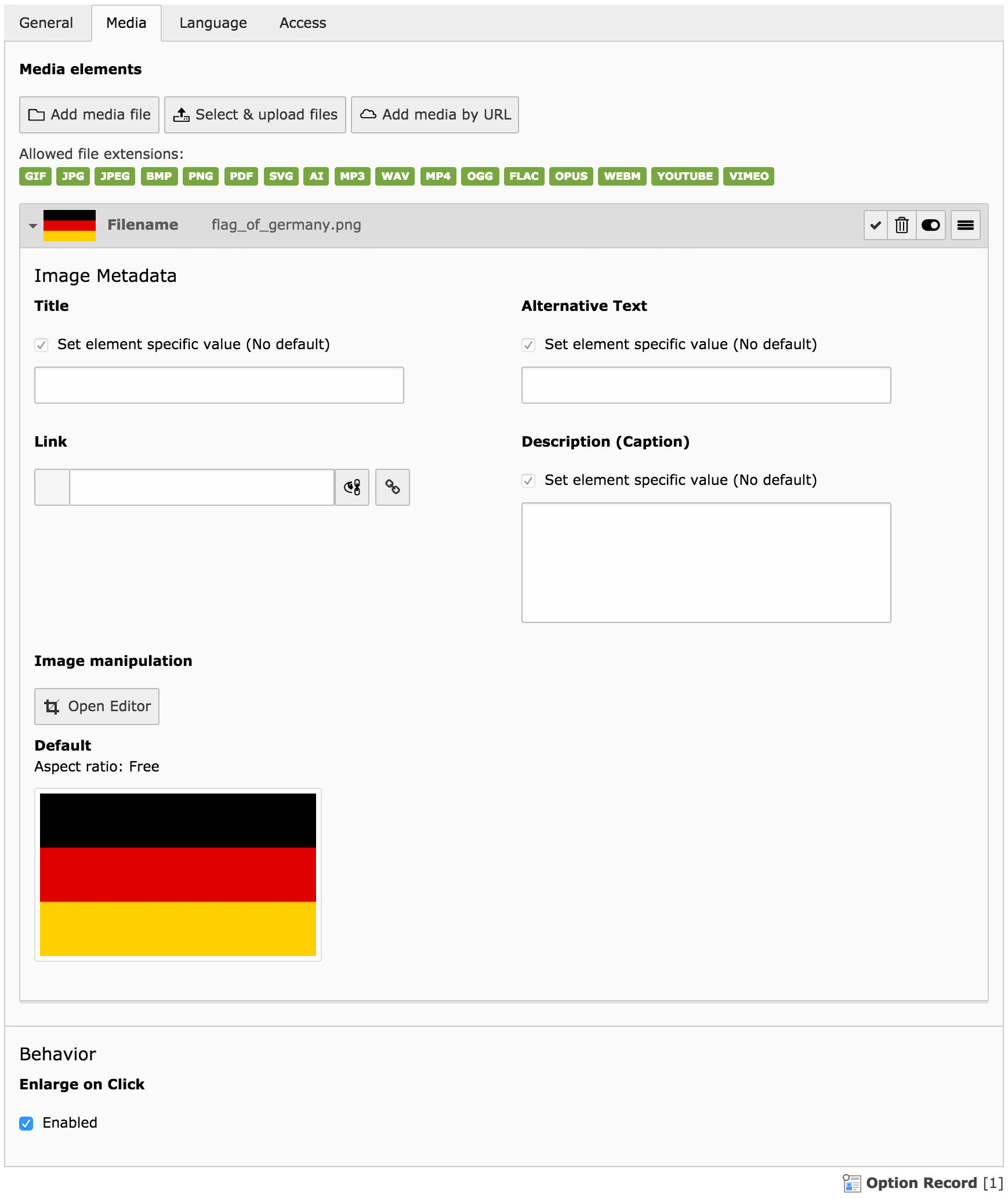1008x1199 pixels.
Task: Click the Aspect ratio: Free text
Action: (x=97, y=767)
